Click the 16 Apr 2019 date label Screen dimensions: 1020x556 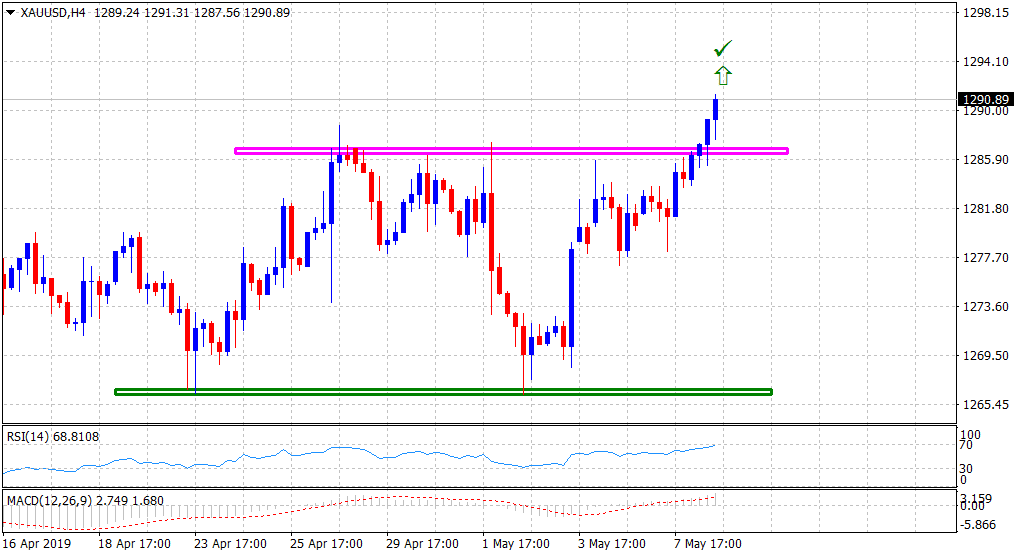tap(36, 544)
